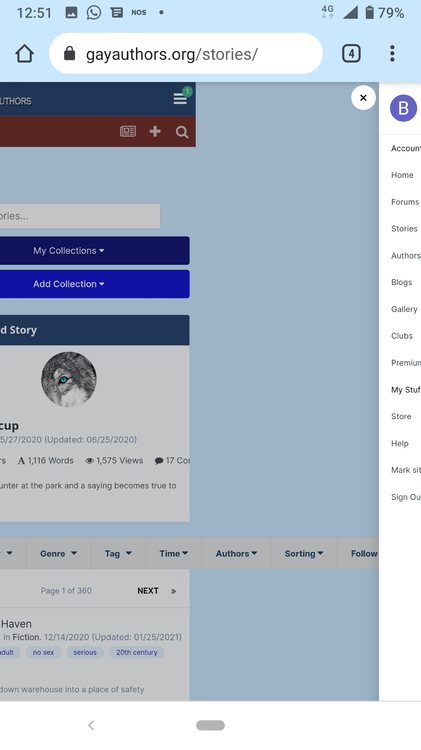
Task: Click the magnifier search icon
Action: click(x=182, y=132)
